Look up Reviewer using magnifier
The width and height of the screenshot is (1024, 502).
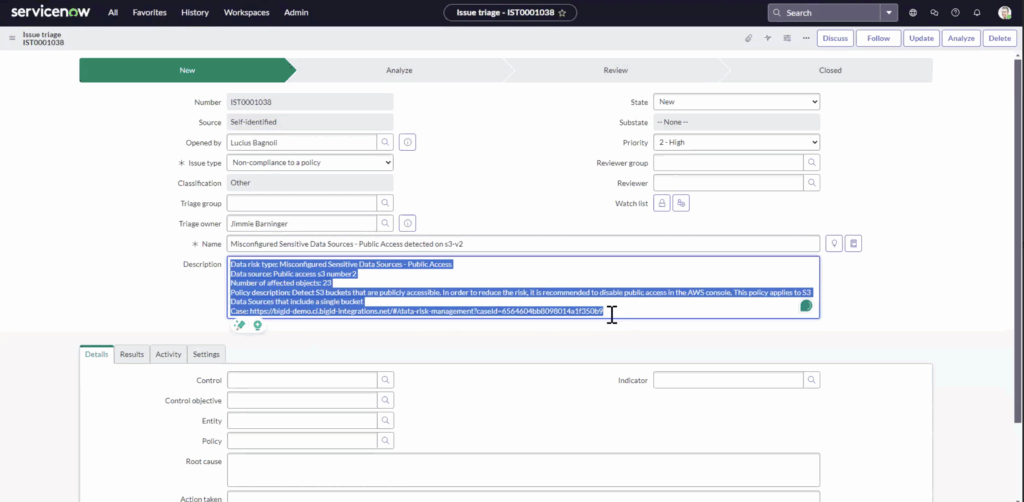click(x=812, y=183)
